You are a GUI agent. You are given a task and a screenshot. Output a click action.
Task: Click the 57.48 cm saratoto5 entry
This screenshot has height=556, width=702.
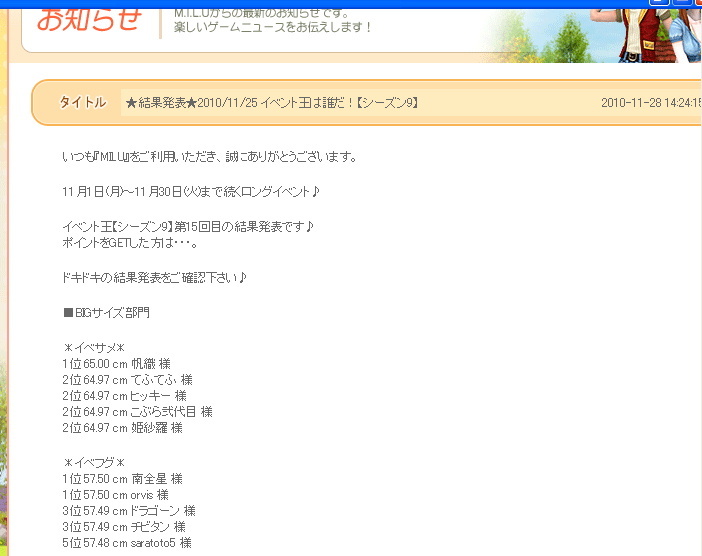126,543
